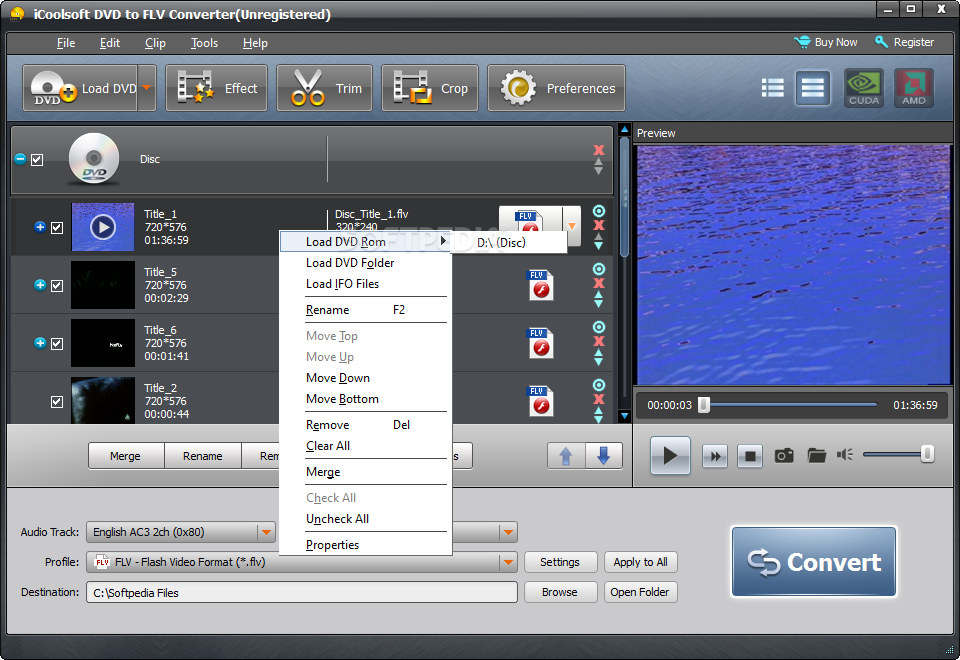Switch to detailed list view icon
Image resolution: width=960 pixels, height=660 pixels.
pos(773,88)
